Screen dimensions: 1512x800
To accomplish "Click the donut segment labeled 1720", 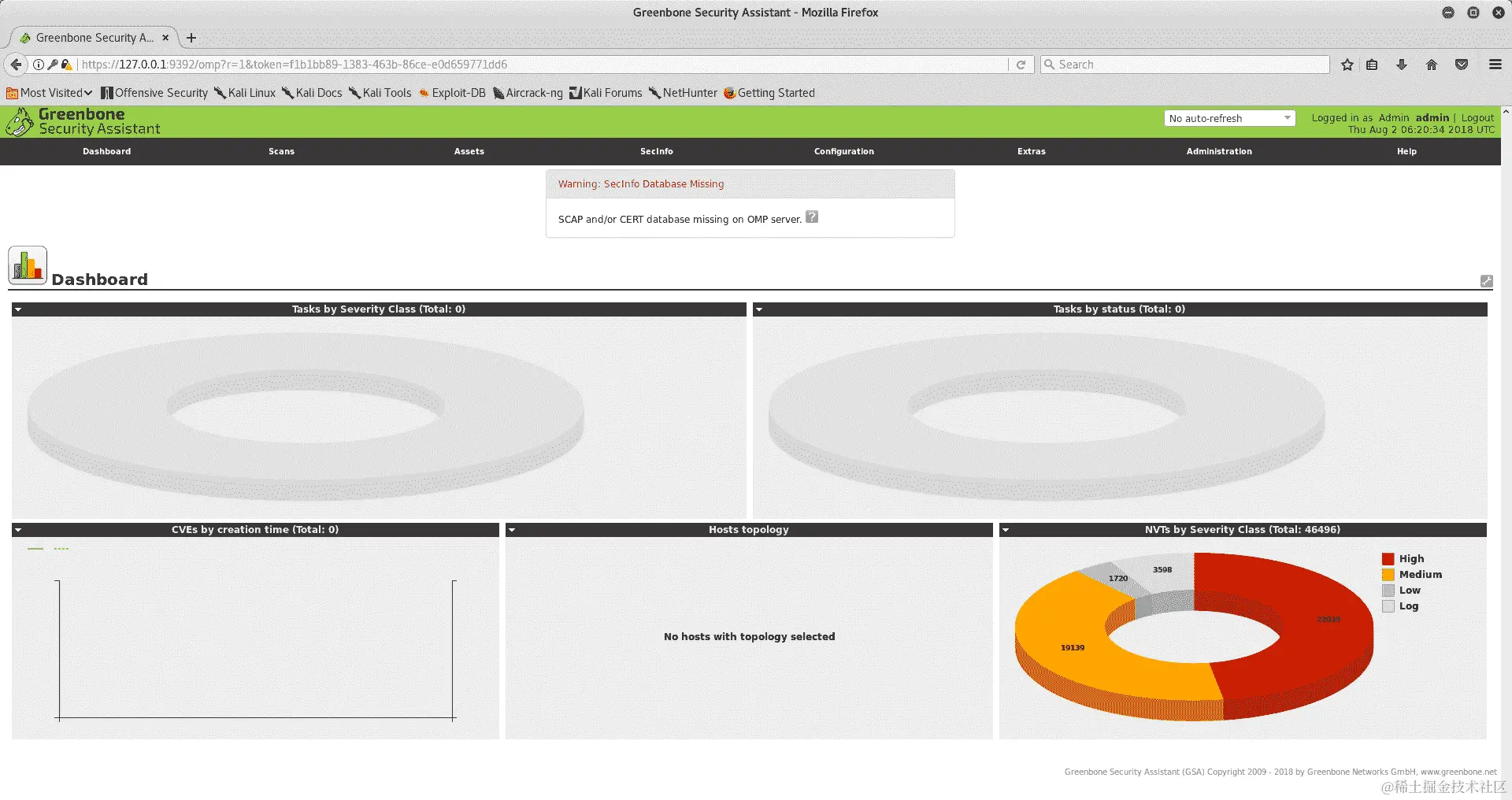I will click(x=1117, y=580).
